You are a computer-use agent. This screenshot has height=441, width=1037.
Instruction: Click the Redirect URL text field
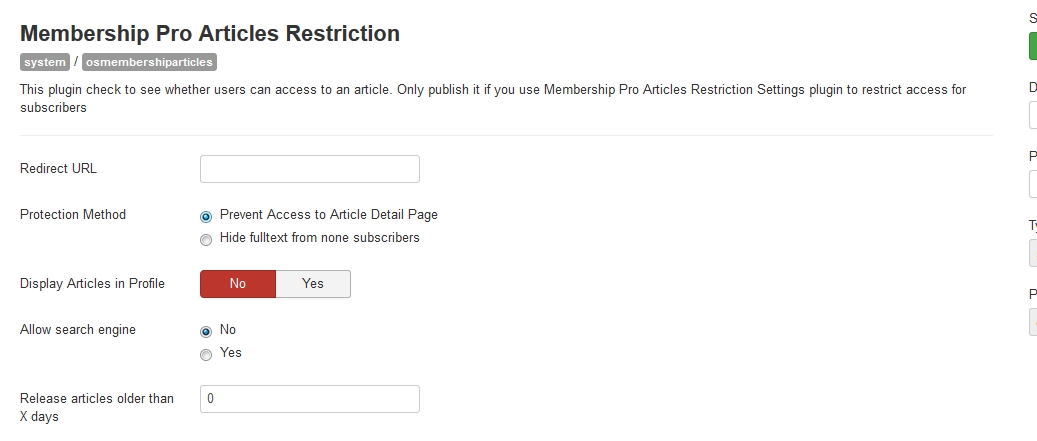[310, 169]
